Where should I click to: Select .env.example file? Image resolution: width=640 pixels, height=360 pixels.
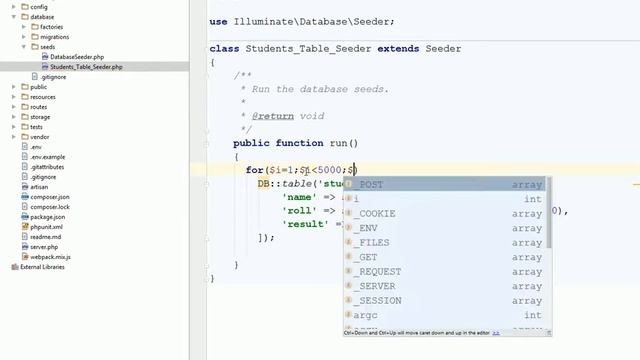click(47, 157)
